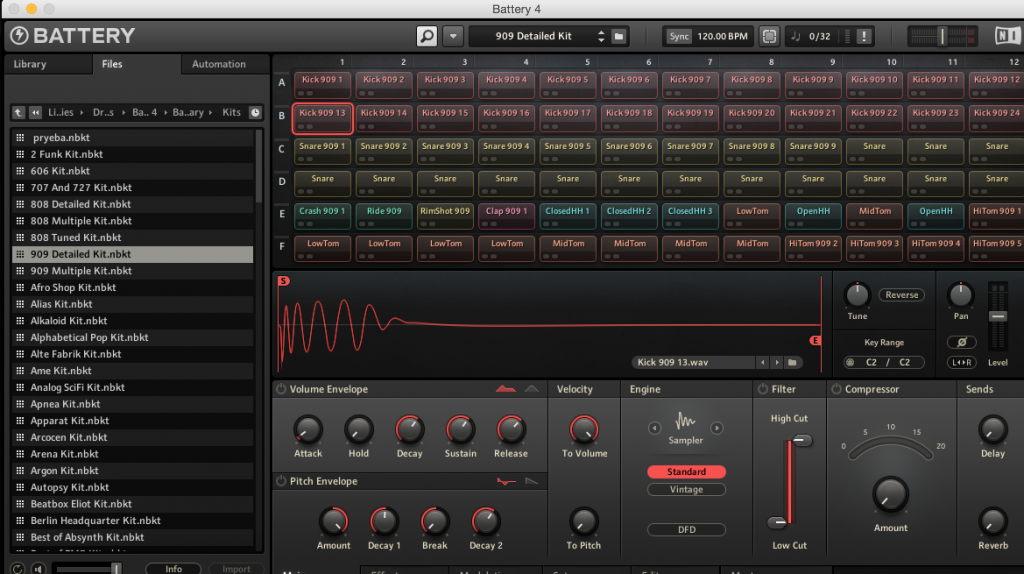Click the phase invert Ø button
1024x574 pixels.
pyautogui.click(x=961, y=342)
